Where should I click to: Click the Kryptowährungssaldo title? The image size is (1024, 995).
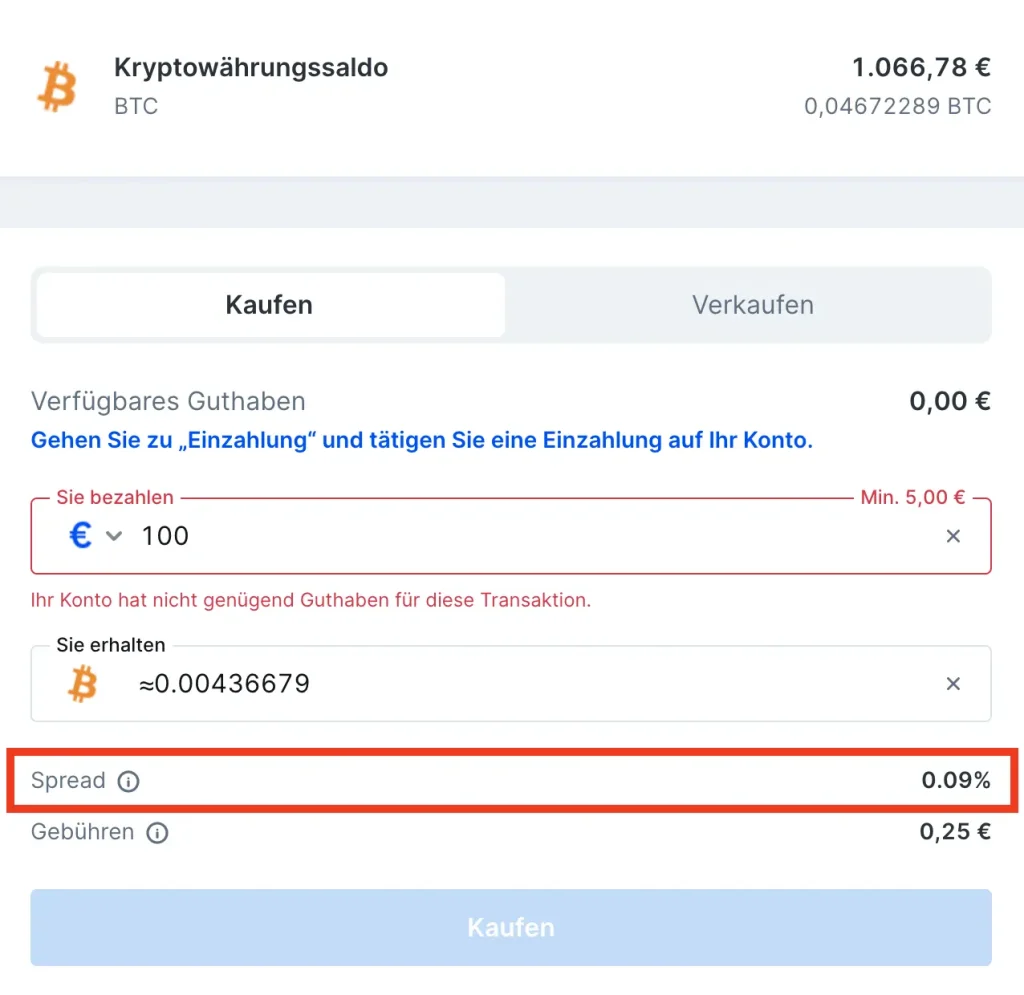tap(251, 68)
